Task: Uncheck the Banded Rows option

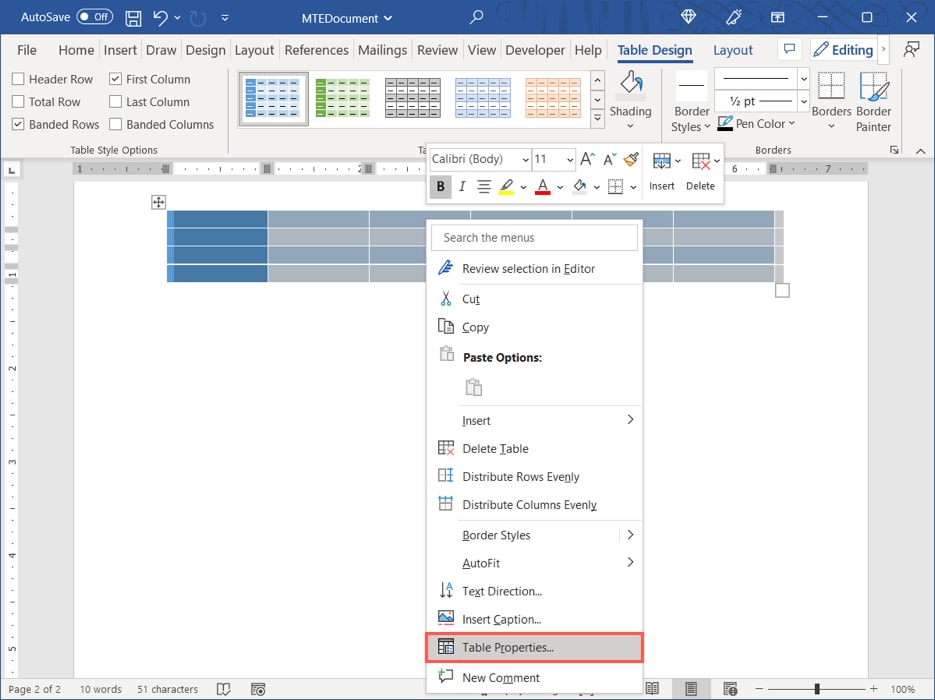Action: [x=19, y=125]
